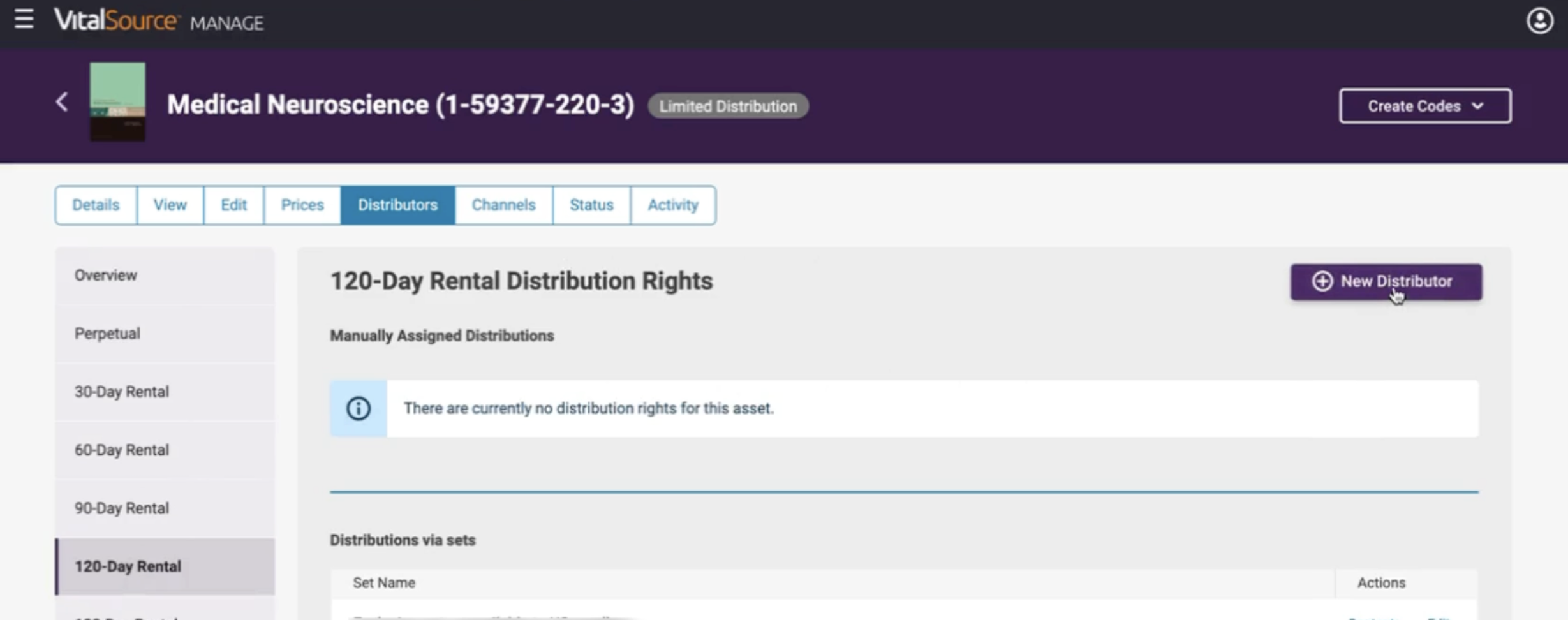
Task: Click the Medical Neuroscience book cover thumbnail
Action: [x=117, y=101]
